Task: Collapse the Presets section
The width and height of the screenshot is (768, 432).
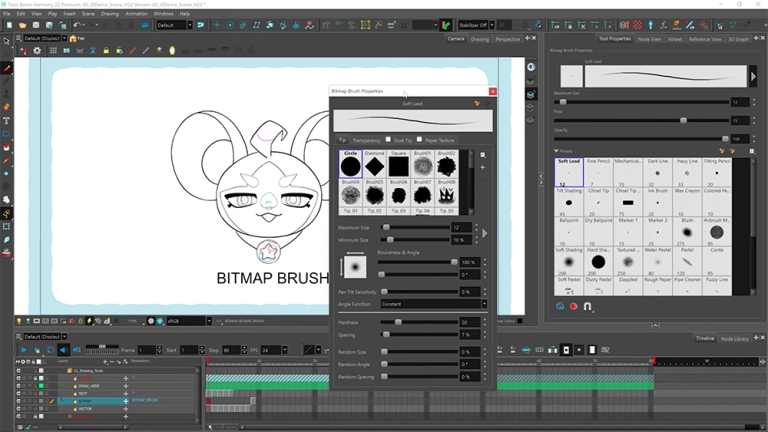Action: [556, 151]
